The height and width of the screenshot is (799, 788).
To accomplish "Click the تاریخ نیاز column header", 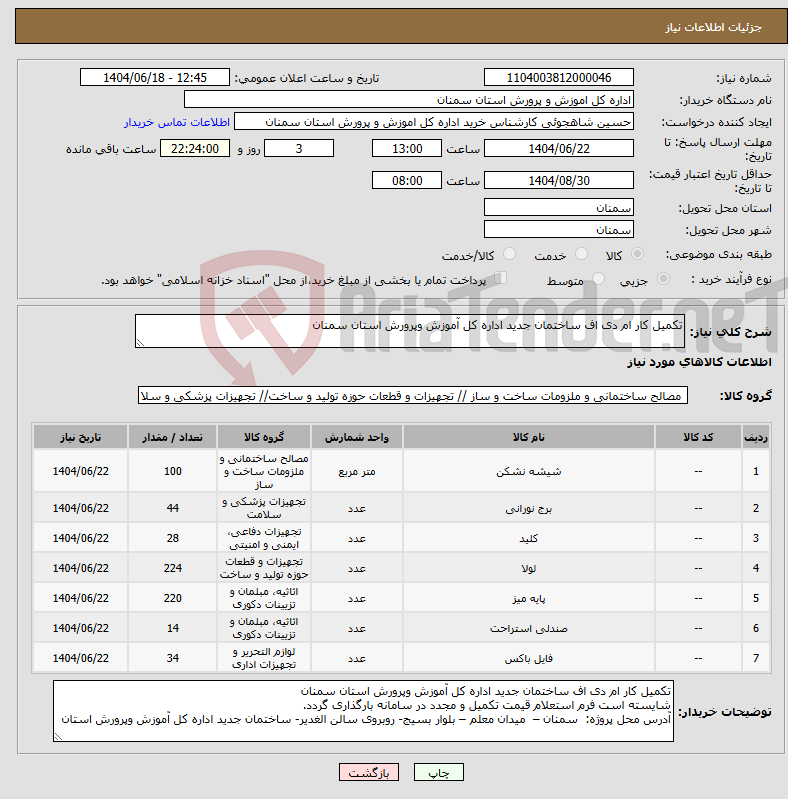I will [x=81, y=437].
